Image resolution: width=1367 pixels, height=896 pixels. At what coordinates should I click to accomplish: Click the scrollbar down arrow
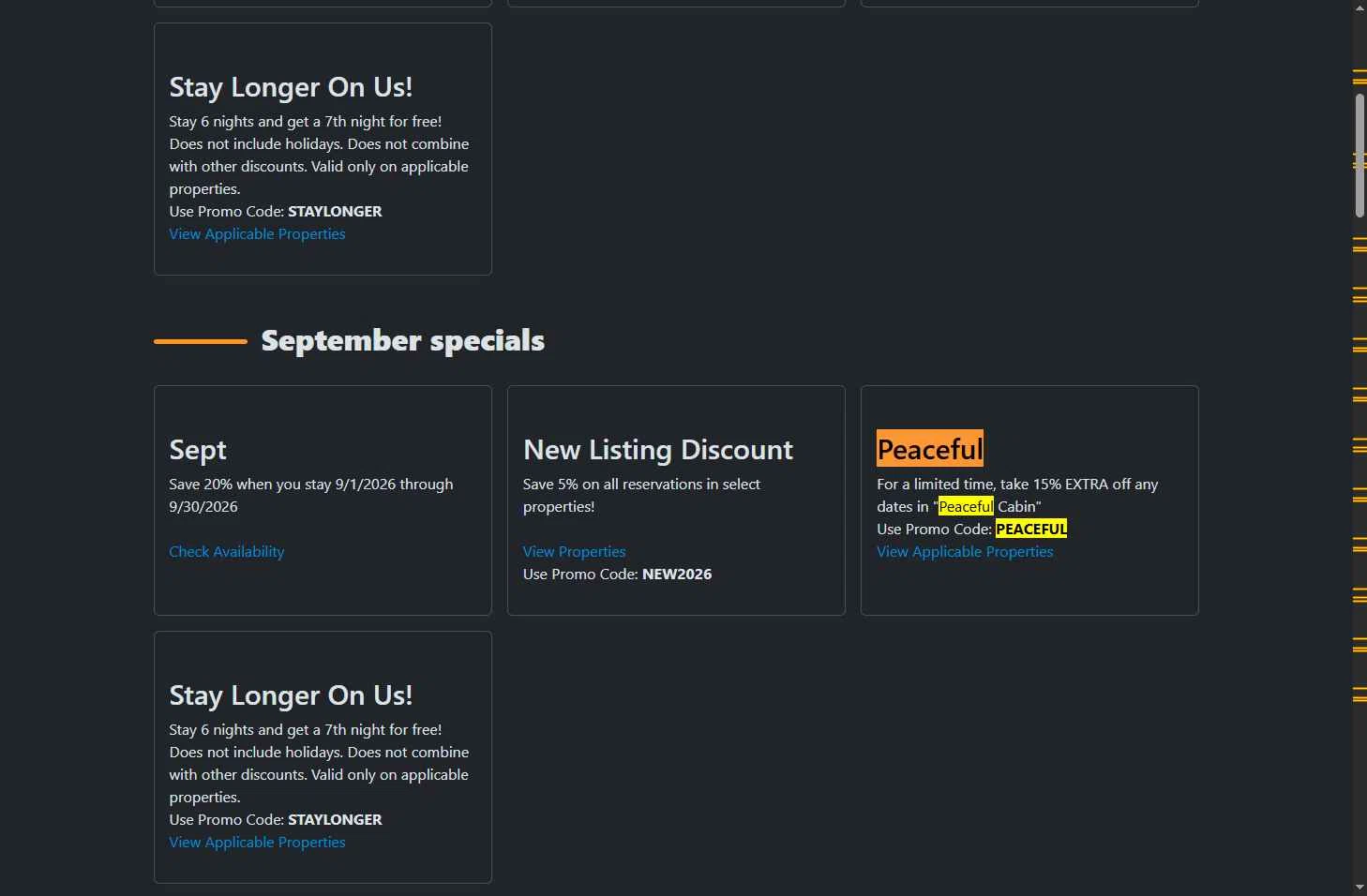[1359, 887]
